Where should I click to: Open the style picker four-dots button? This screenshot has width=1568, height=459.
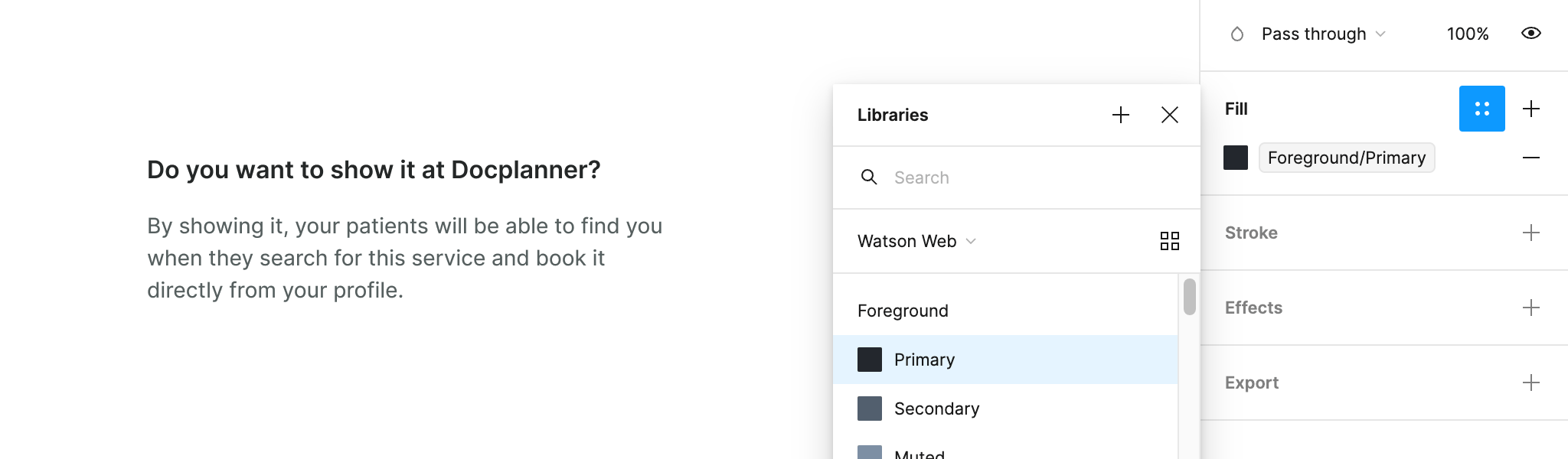coord(1482,109)
